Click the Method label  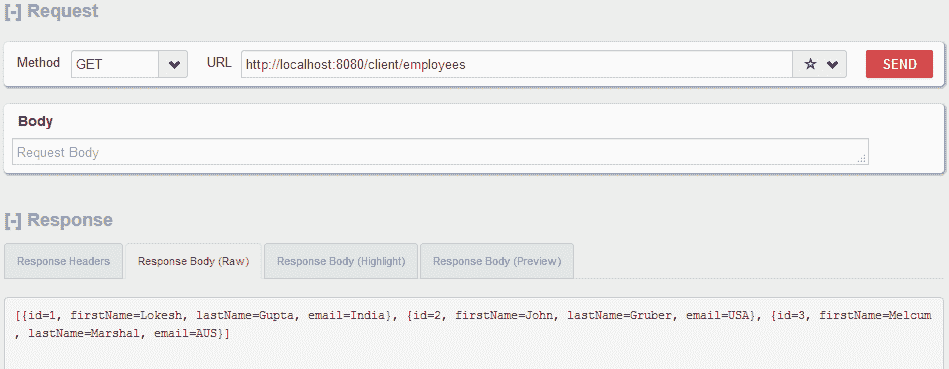[x=38, y=62]
